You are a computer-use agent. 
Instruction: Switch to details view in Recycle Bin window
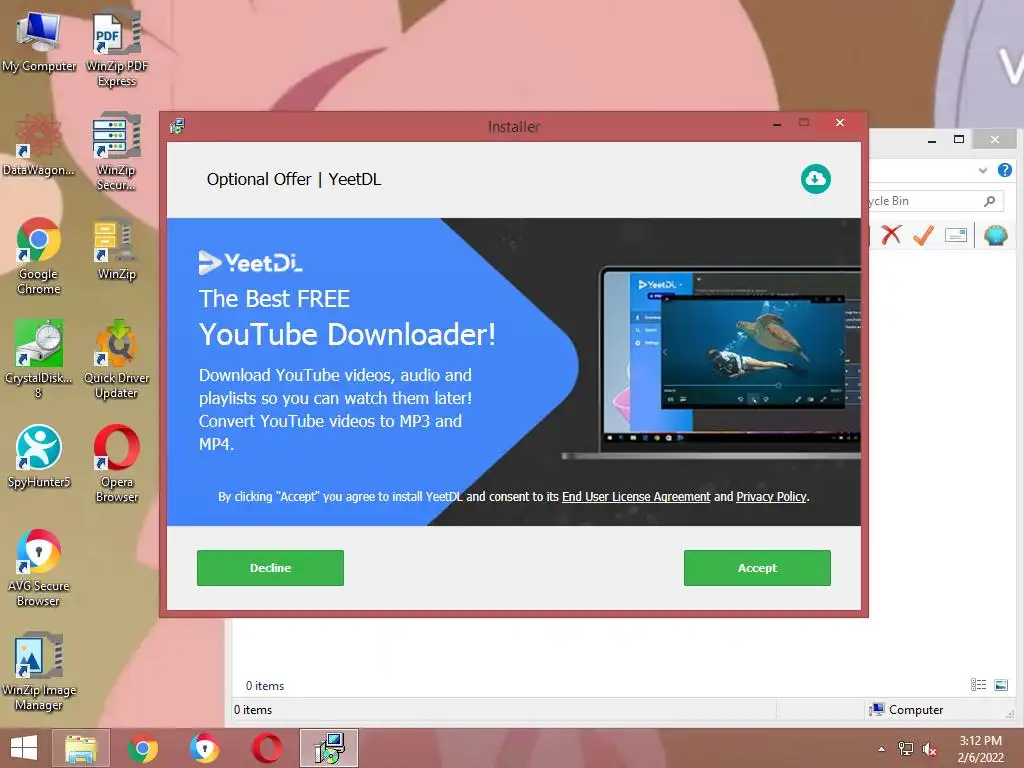pyautogui.click(x=978, y=684)
